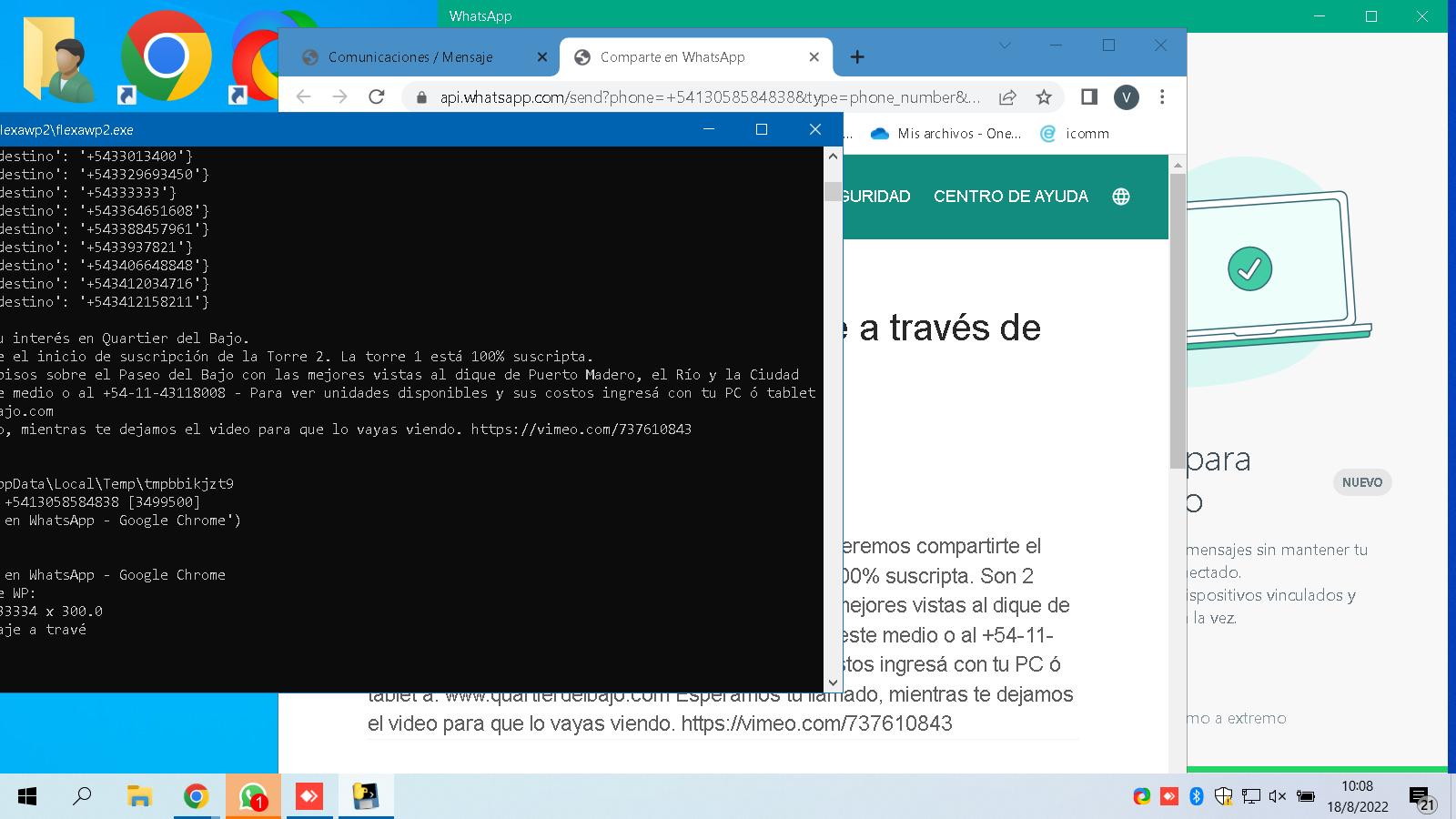
Task: Click the console scrollbar thumb
Action: pos(833,191)
